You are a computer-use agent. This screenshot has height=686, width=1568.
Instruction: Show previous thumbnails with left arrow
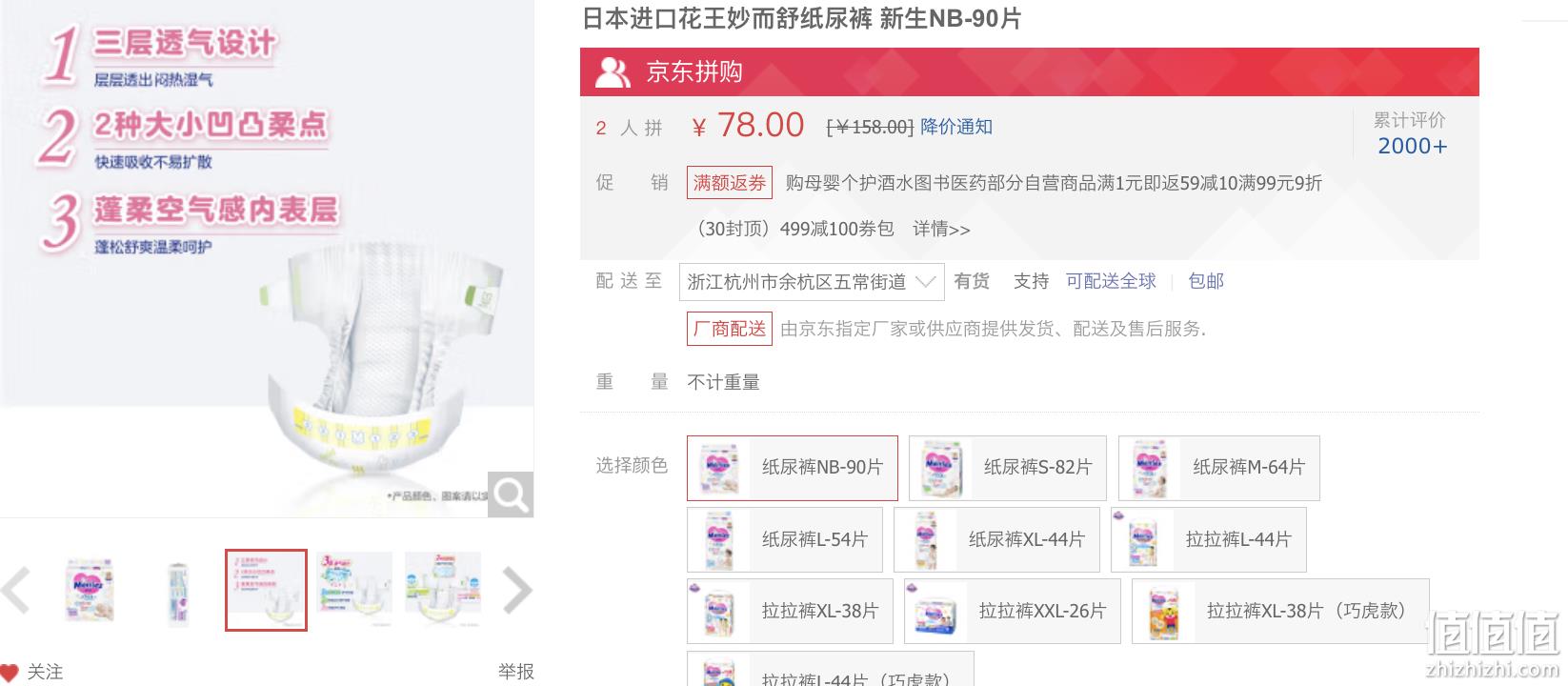click(16, 590)
